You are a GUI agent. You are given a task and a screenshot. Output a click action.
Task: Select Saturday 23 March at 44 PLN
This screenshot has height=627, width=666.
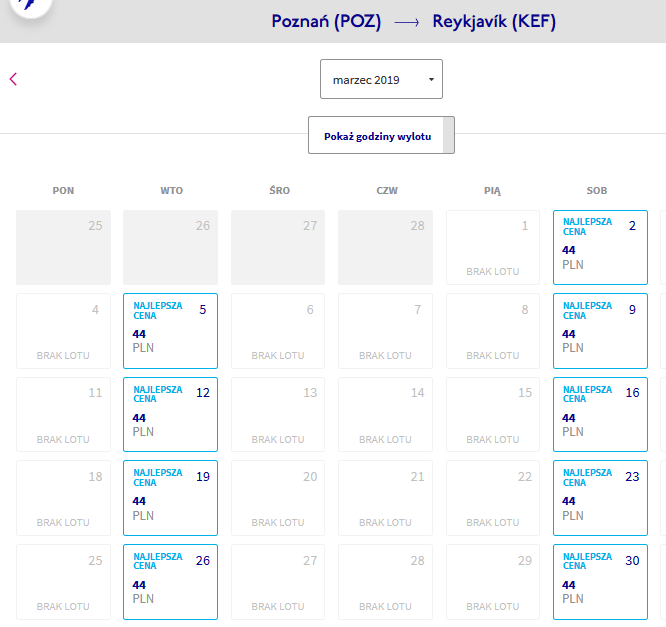[x=600, y=498]
